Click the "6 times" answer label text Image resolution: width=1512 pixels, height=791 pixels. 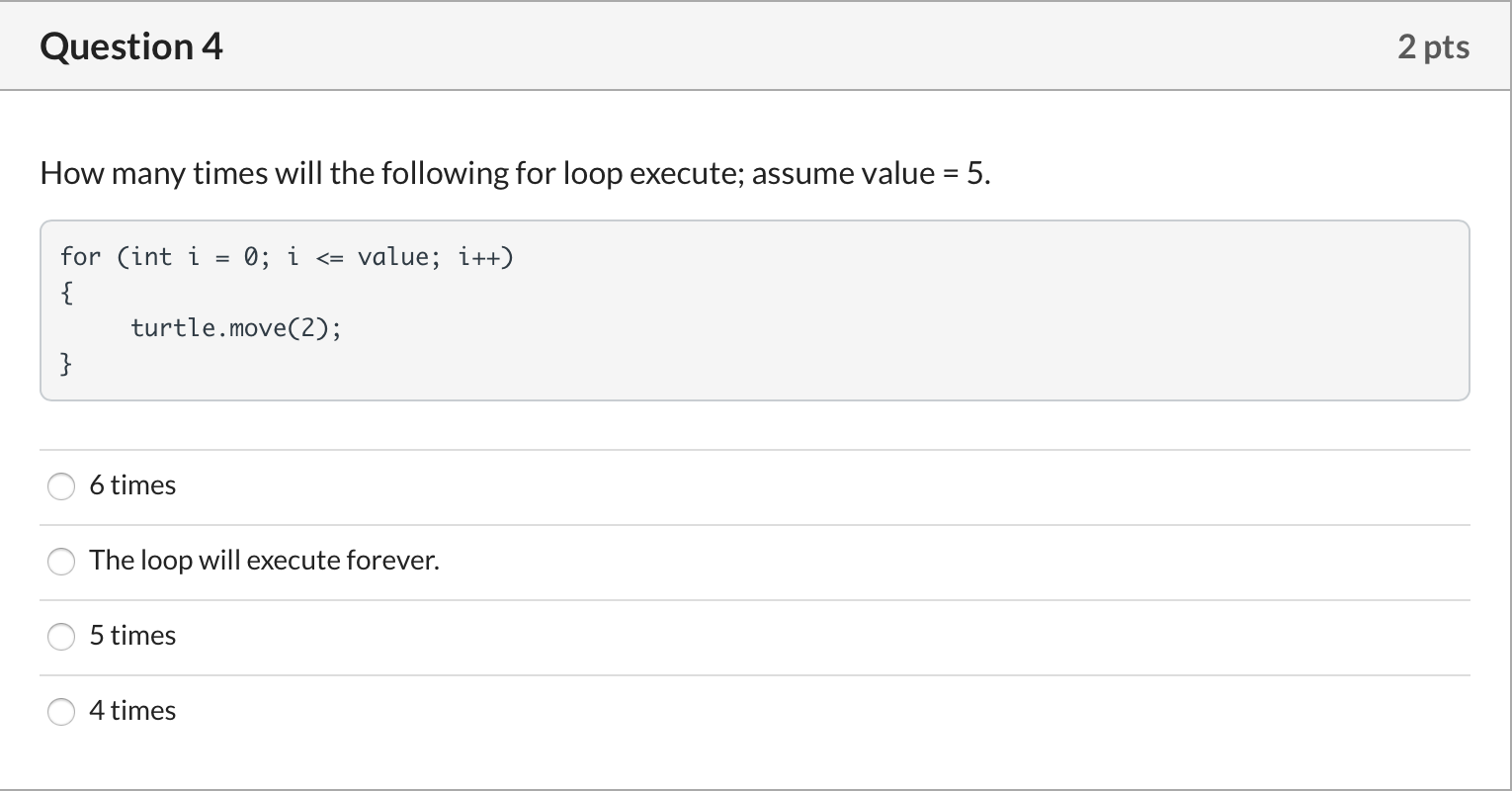tap(132, 485)
